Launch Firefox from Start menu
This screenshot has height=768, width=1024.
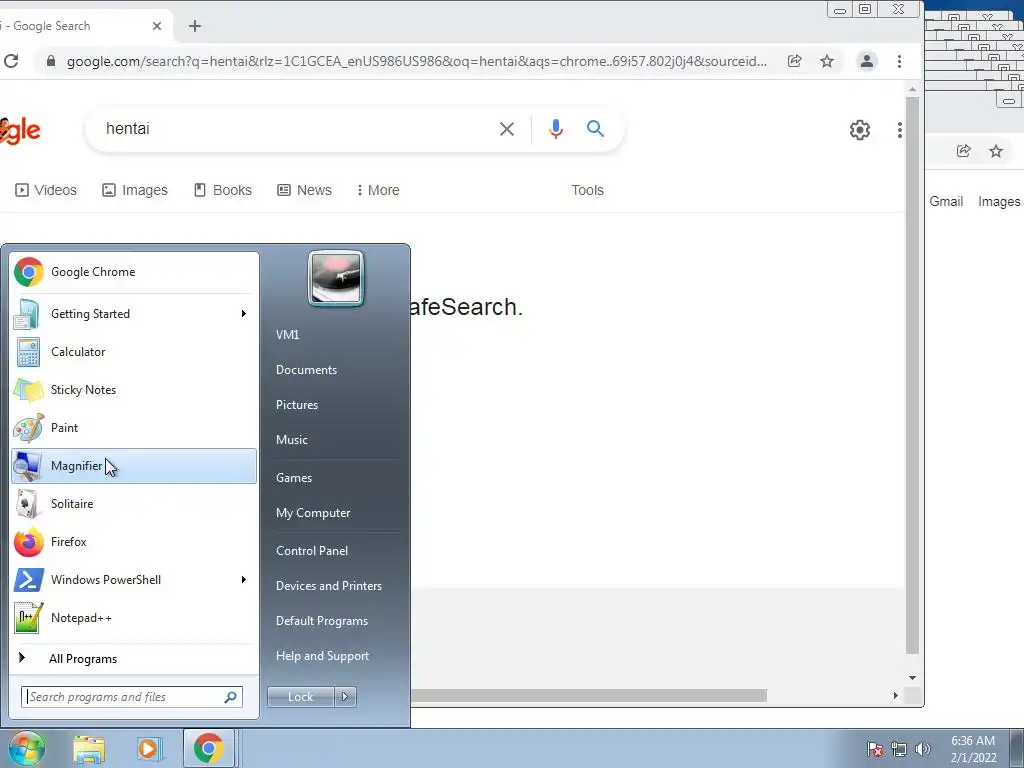coord(134,541)
